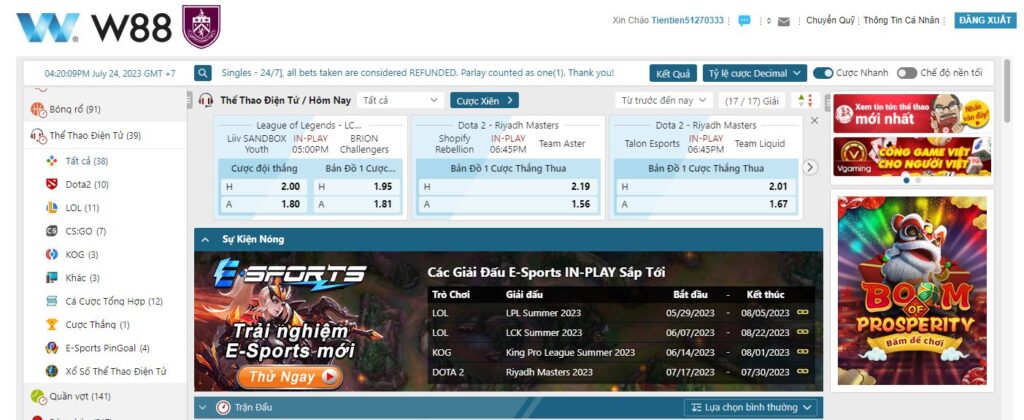Click the Xổ Số Thể Thao Điện Tử icon
This screenshot has height=420, width=1024.
[x=52, y=371]
